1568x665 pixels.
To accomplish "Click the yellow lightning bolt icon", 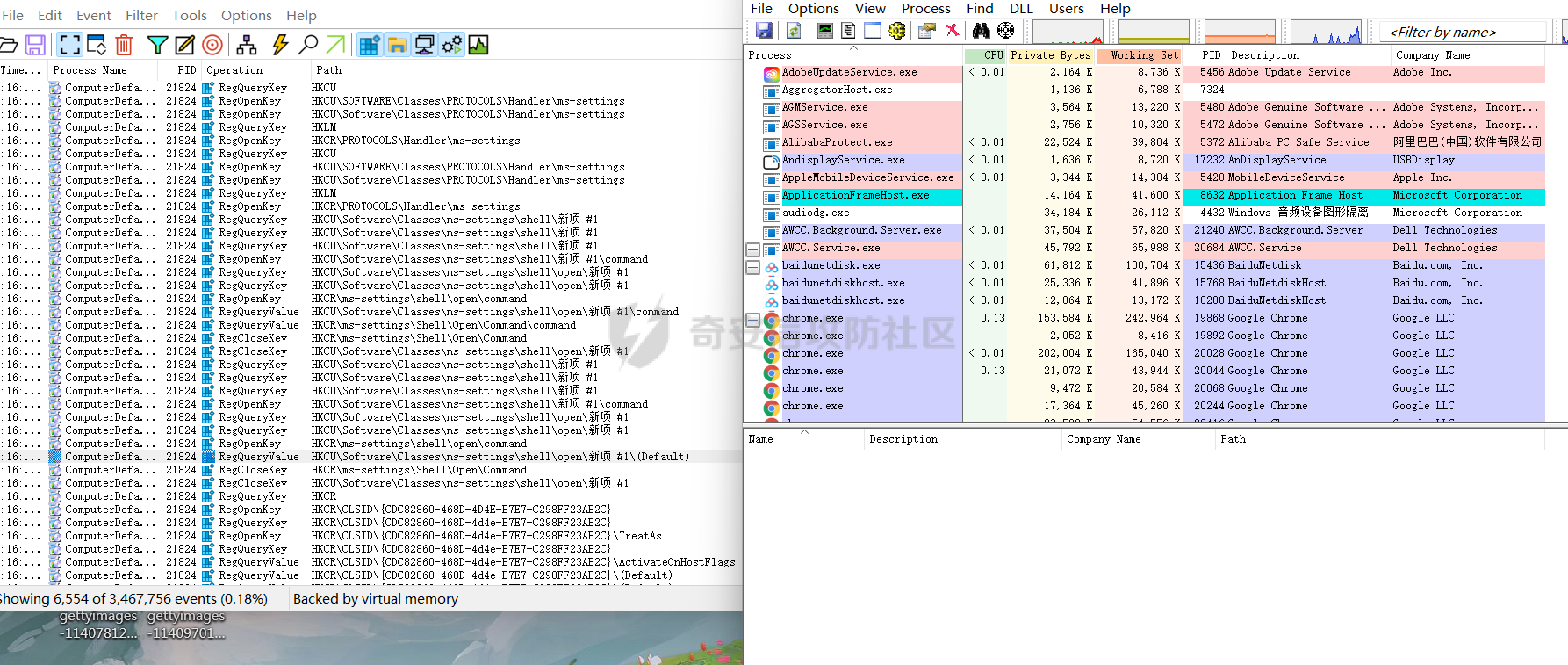I will (x=280, y=45).
